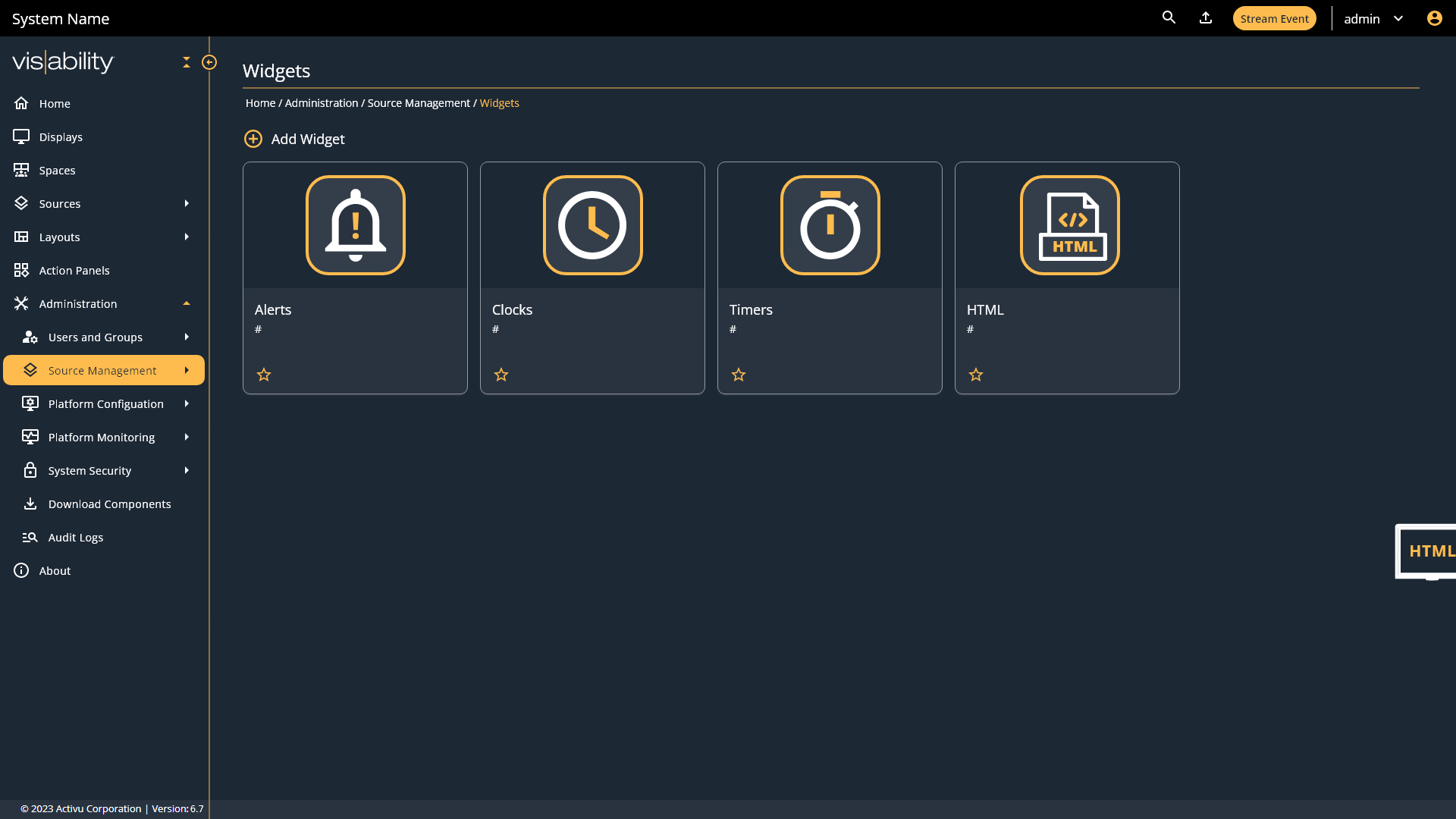The height and width of the screenshot is (819, 1456).
Task: Open the Clocks widget icon
Action: pyautogui.click(x=592, y=225)
